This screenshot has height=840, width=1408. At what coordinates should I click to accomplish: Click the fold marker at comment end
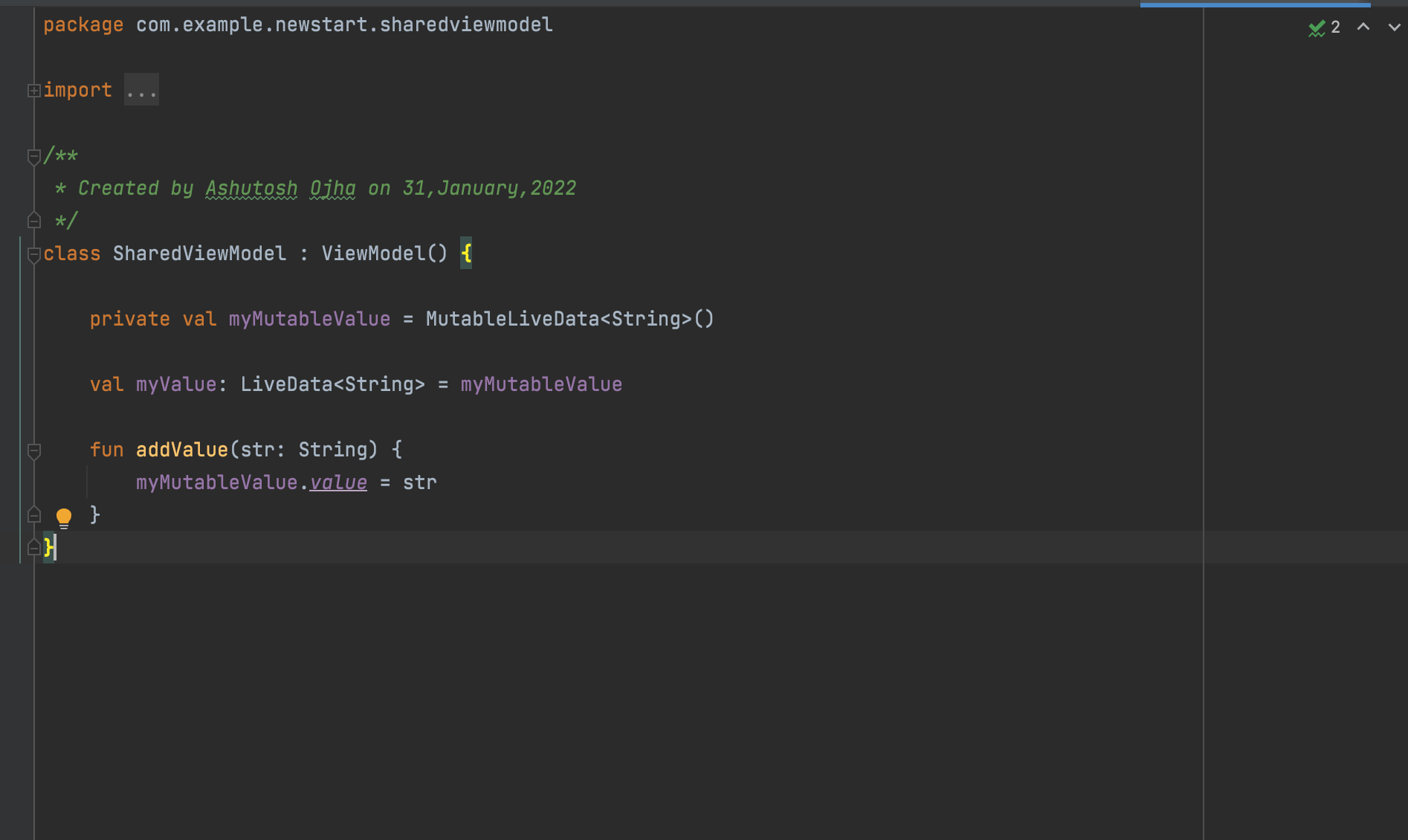(33, 221)
